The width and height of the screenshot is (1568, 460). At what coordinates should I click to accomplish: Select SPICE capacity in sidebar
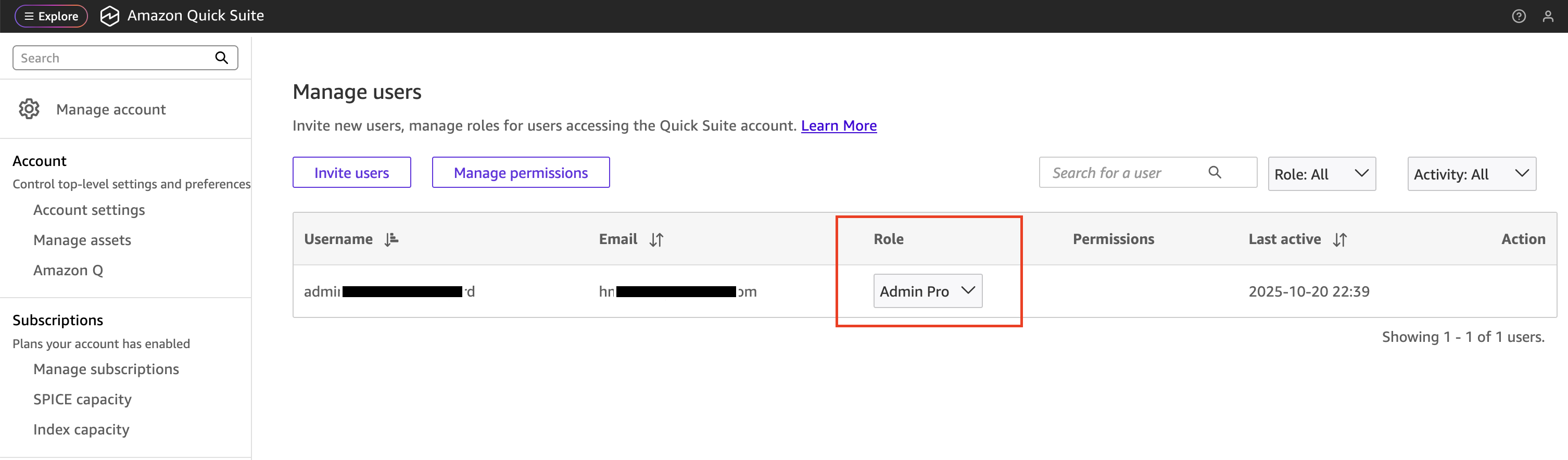coord(82,399)
